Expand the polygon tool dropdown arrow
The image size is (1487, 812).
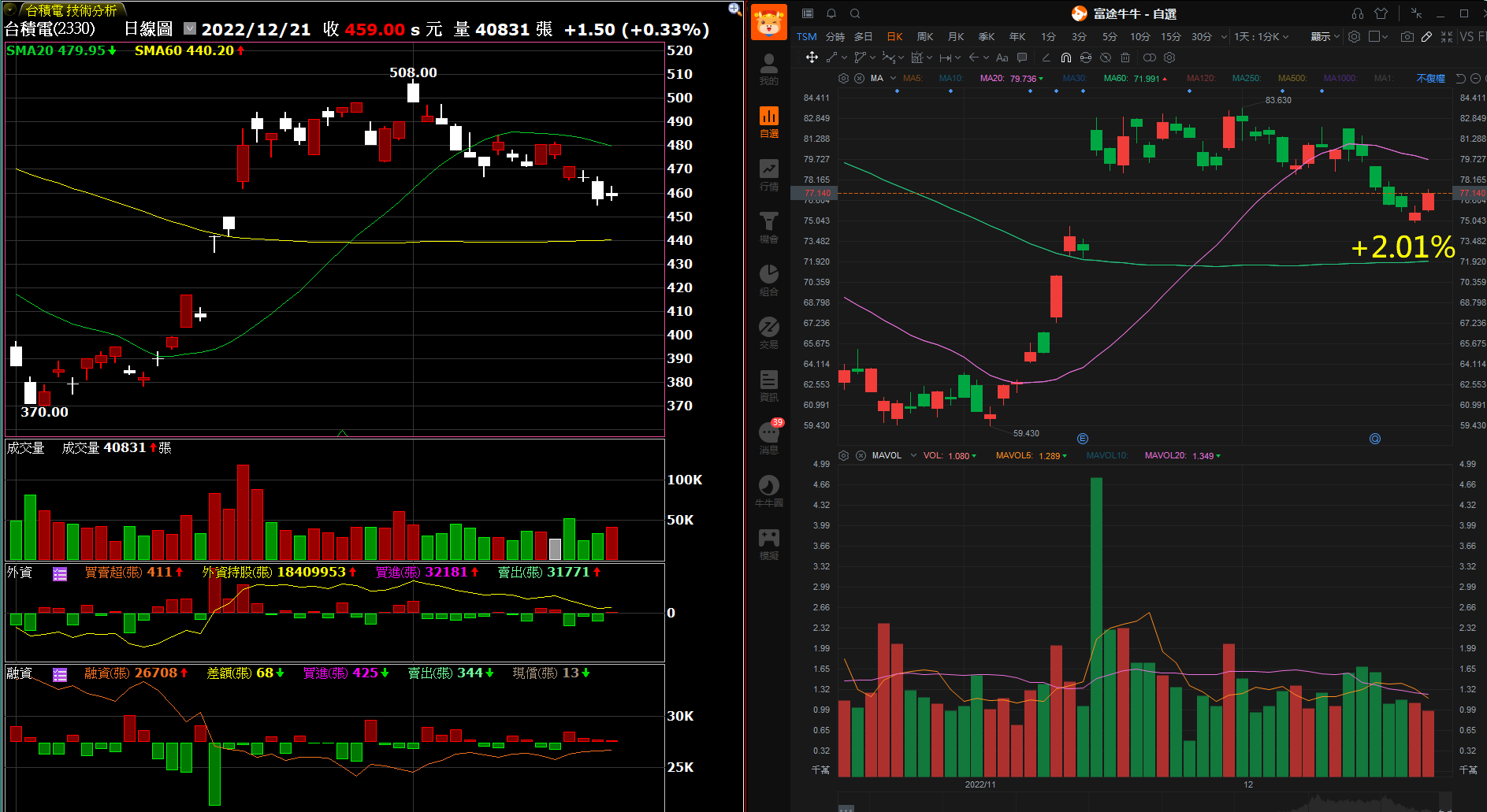tap(872, 57)
